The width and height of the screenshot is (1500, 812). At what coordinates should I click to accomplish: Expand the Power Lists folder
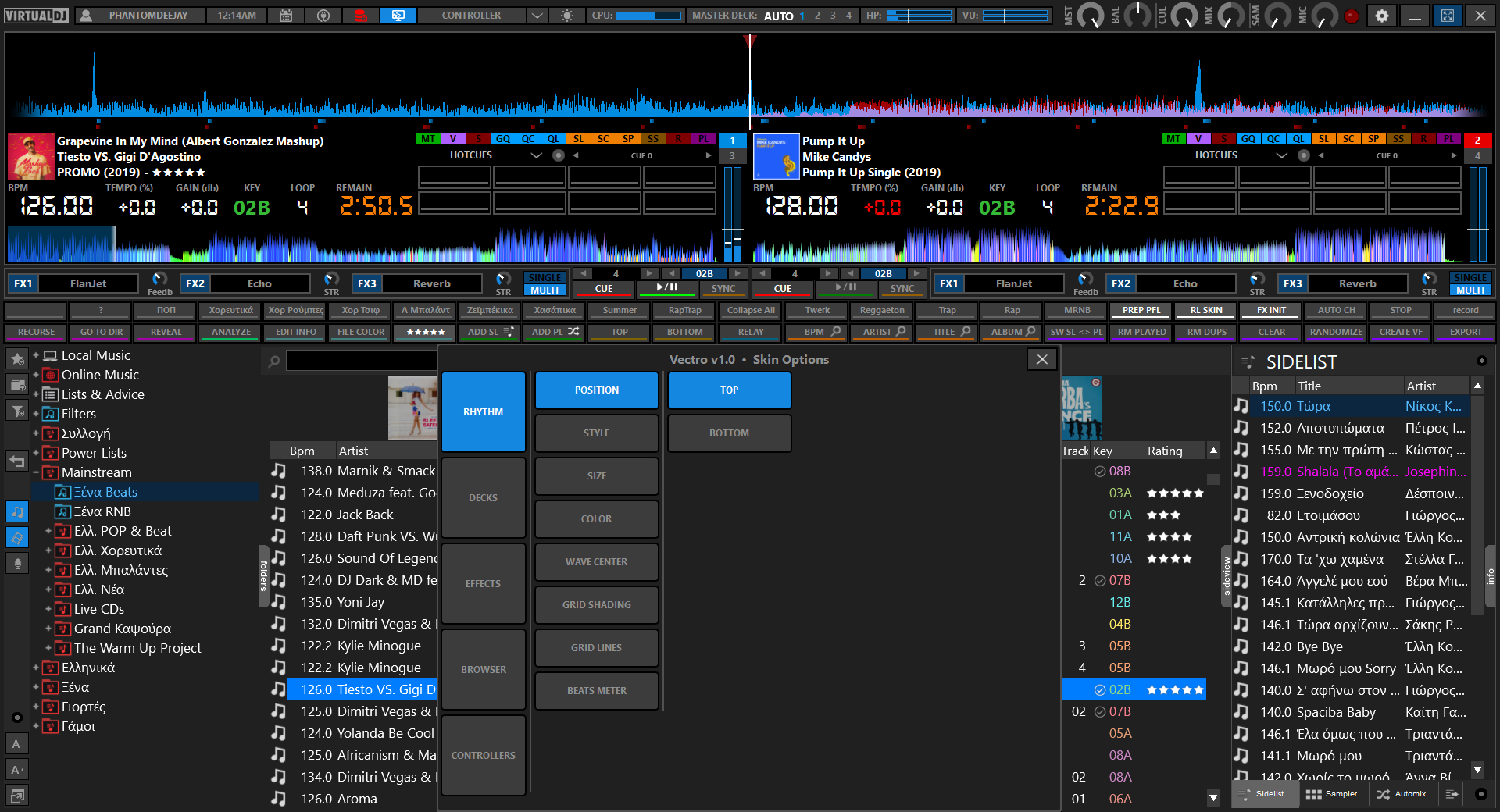36,453
